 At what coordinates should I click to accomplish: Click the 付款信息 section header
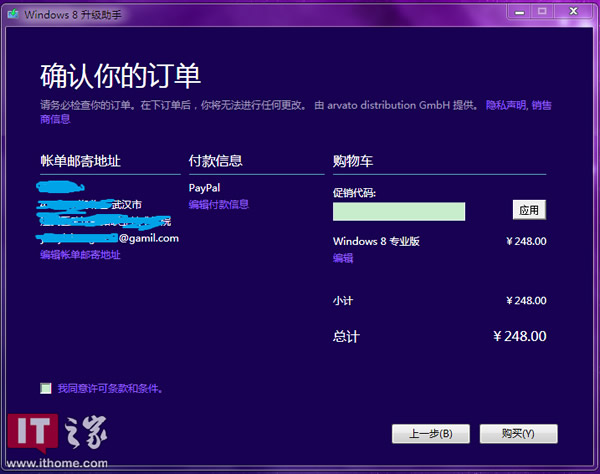coord(215,161)
